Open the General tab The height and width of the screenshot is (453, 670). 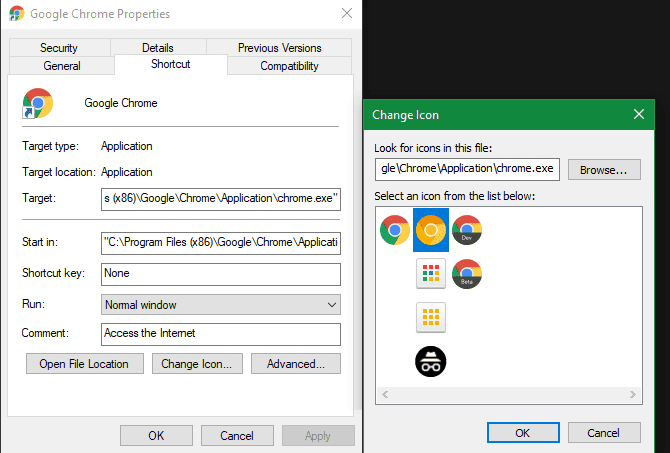[62, 66]
